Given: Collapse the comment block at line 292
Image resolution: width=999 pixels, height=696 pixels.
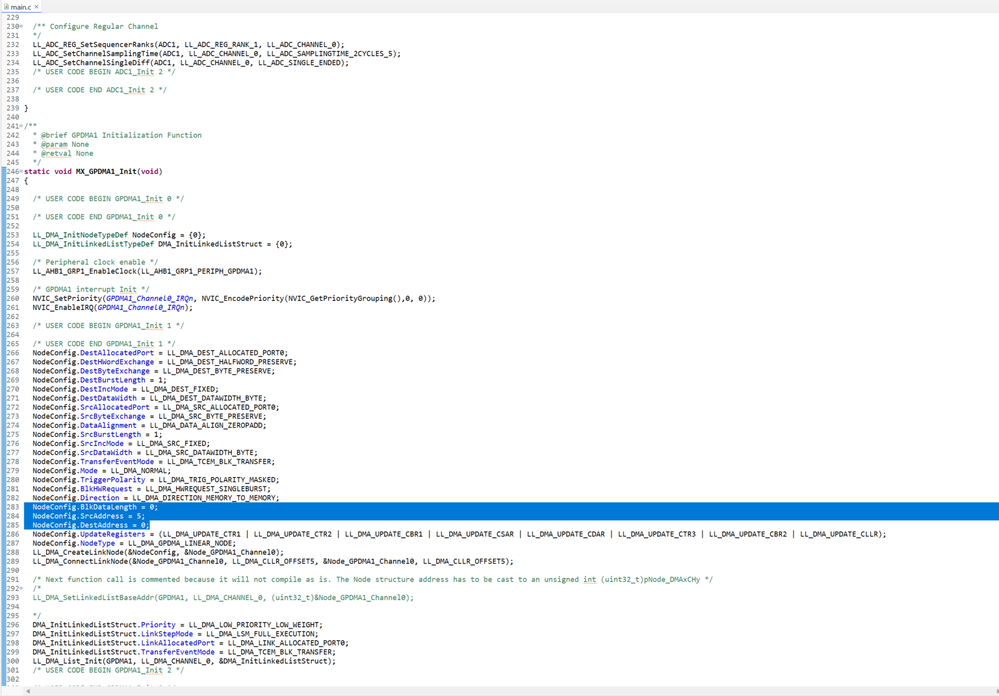Looking at the screenshot, I should [x=22, y=588].
